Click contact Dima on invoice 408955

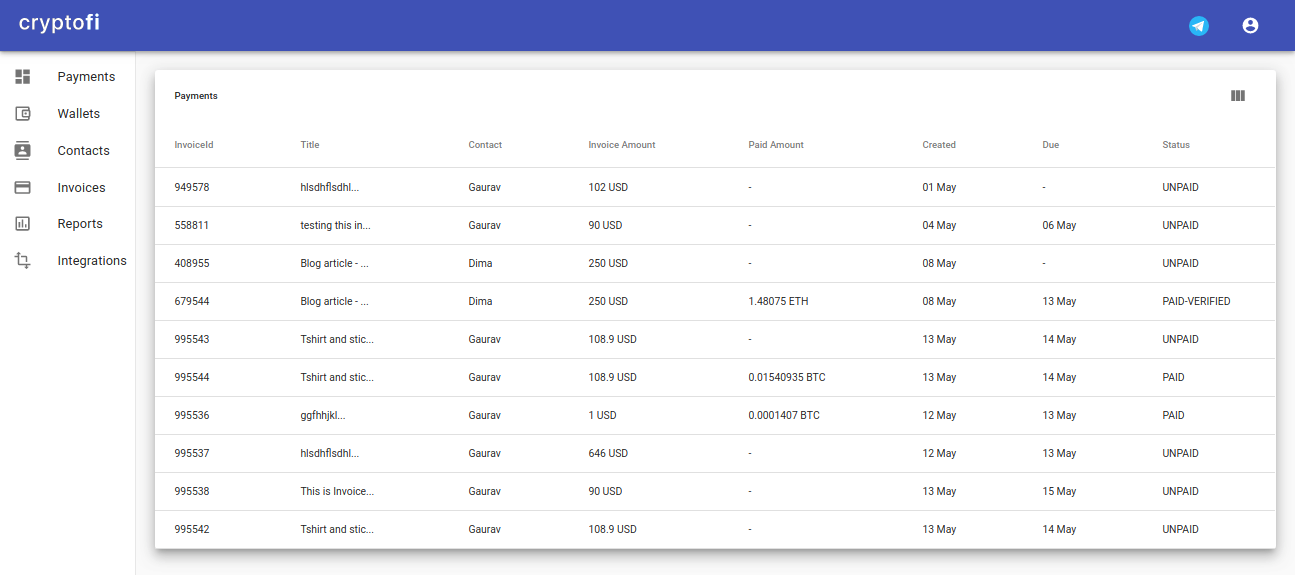pos(480,264)
